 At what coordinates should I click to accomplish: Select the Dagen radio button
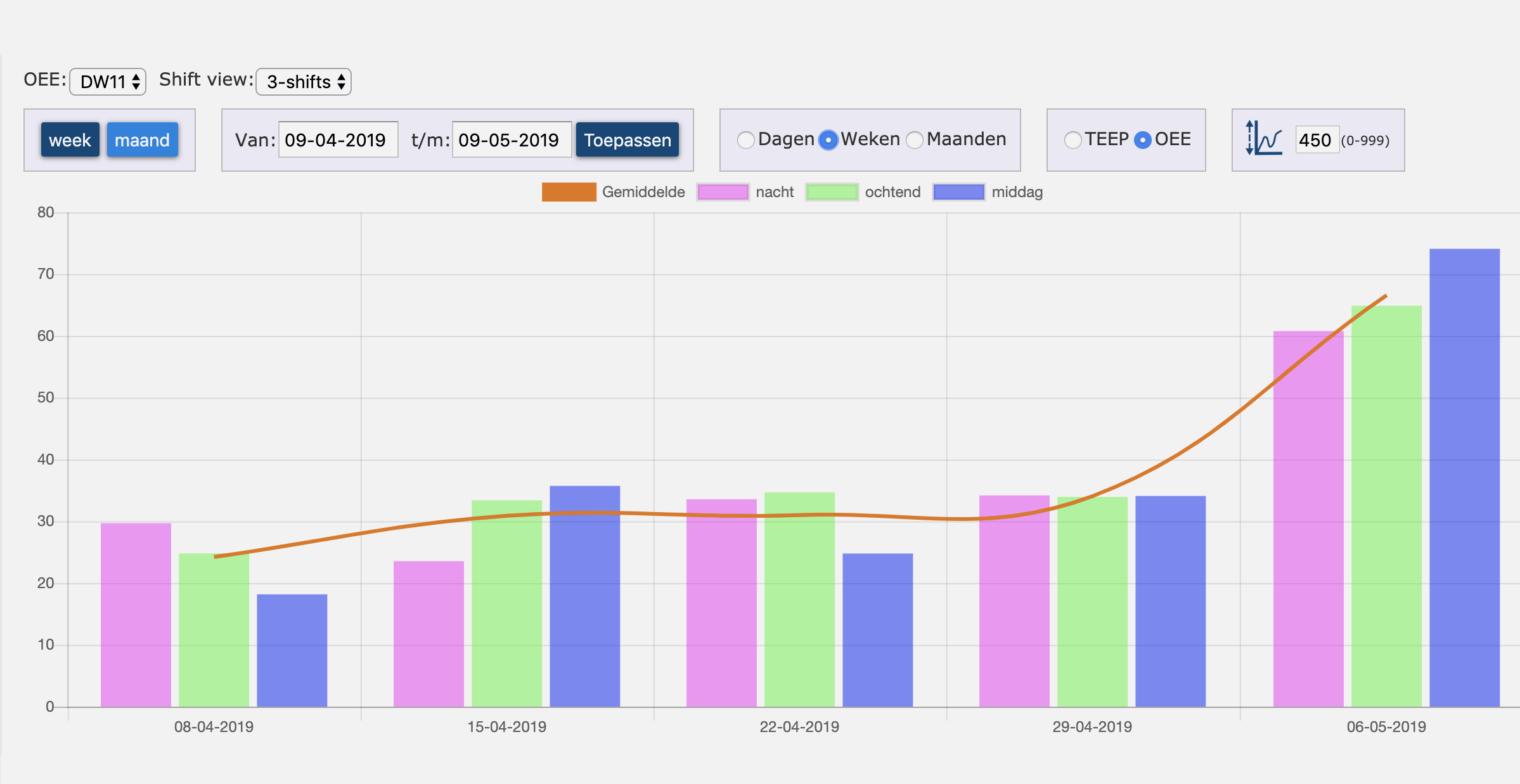point(746,140)
